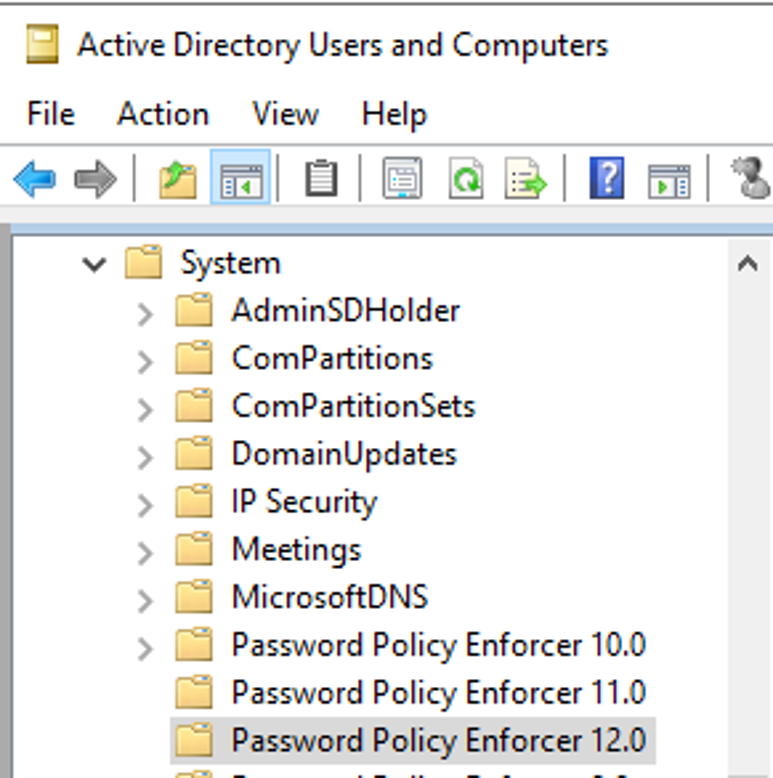This screenshot has width=773, height=778.
Task: Go up one level with folder arrow icon
Action: click(x=178, y=179)
